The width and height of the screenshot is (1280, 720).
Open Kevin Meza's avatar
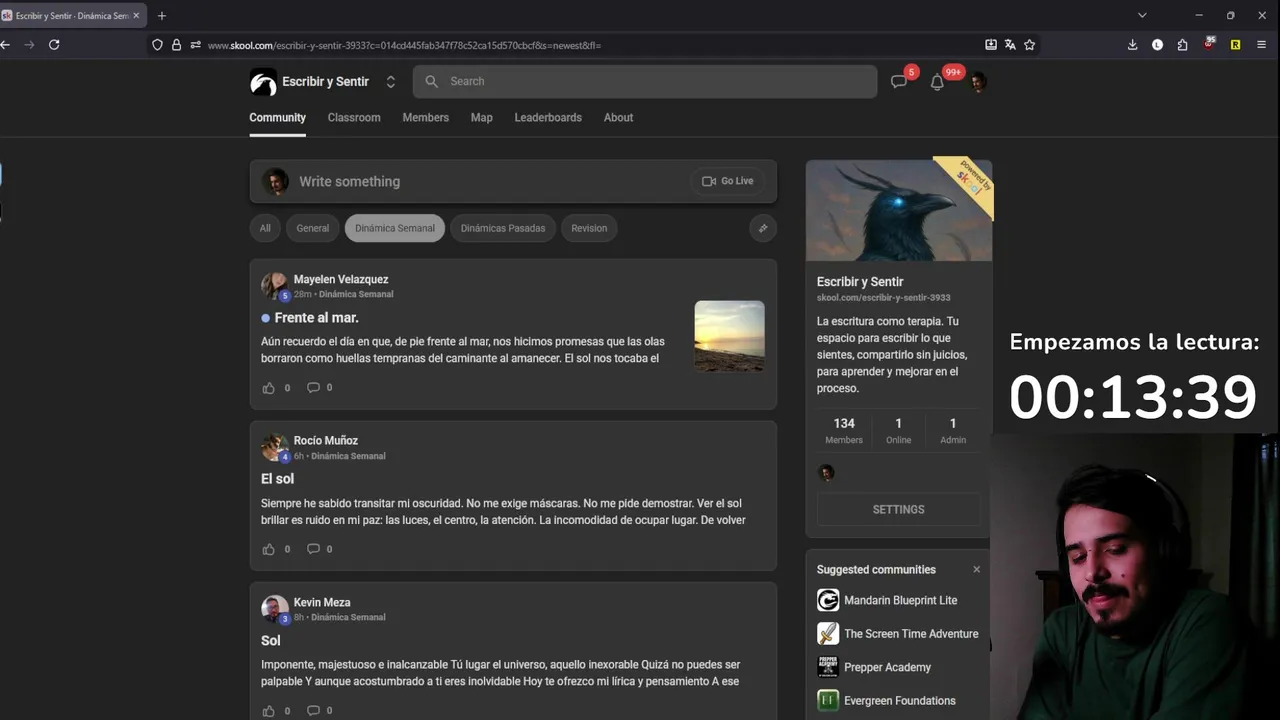[x=275, y=609]
